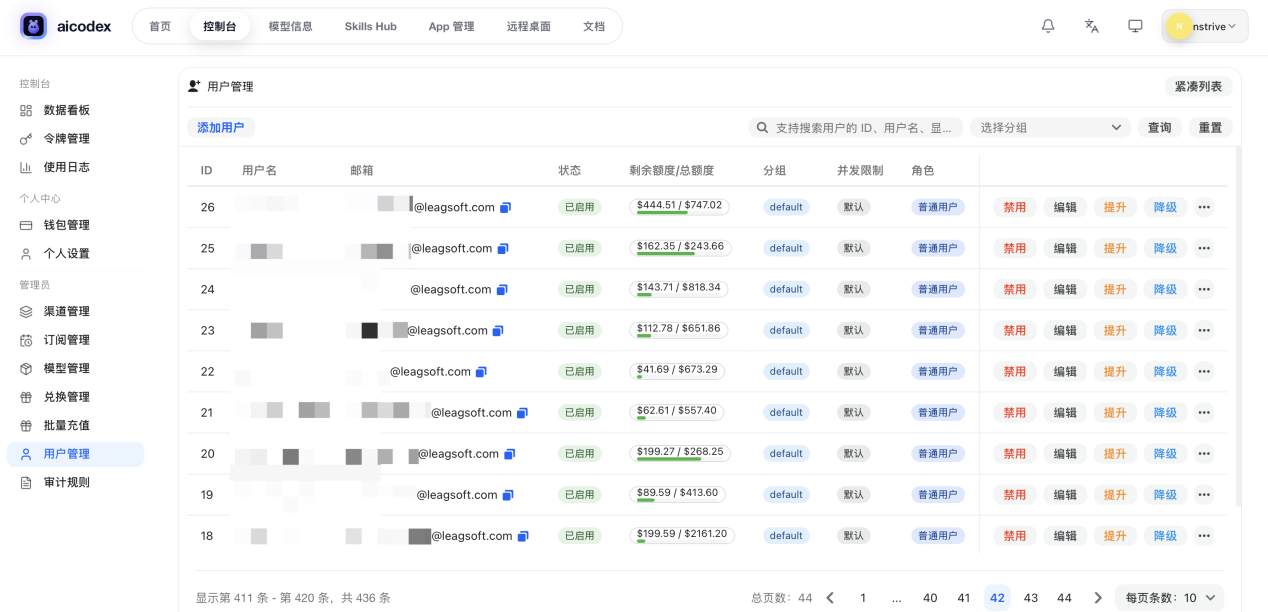1268x612 pixels.
Task: Disable user ID 25 with 禁用
Action: pos(1014,248)
